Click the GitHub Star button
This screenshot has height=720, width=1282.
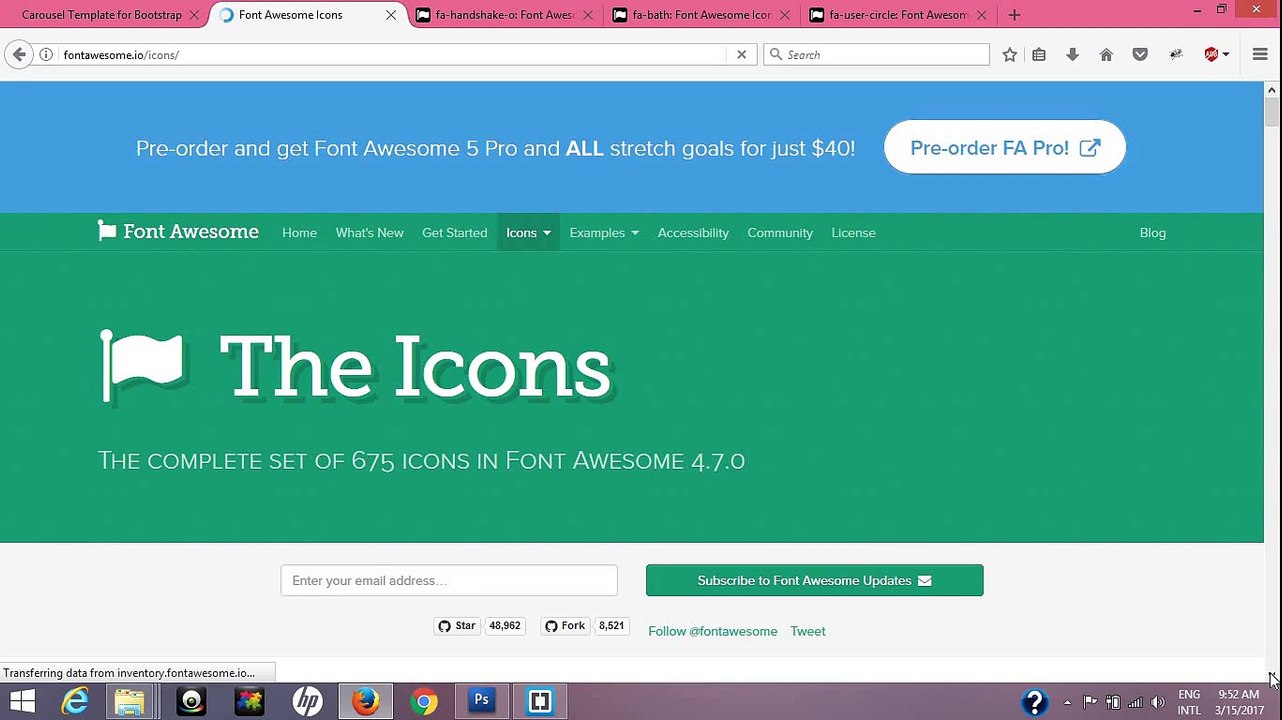click(x=457, y=626)
